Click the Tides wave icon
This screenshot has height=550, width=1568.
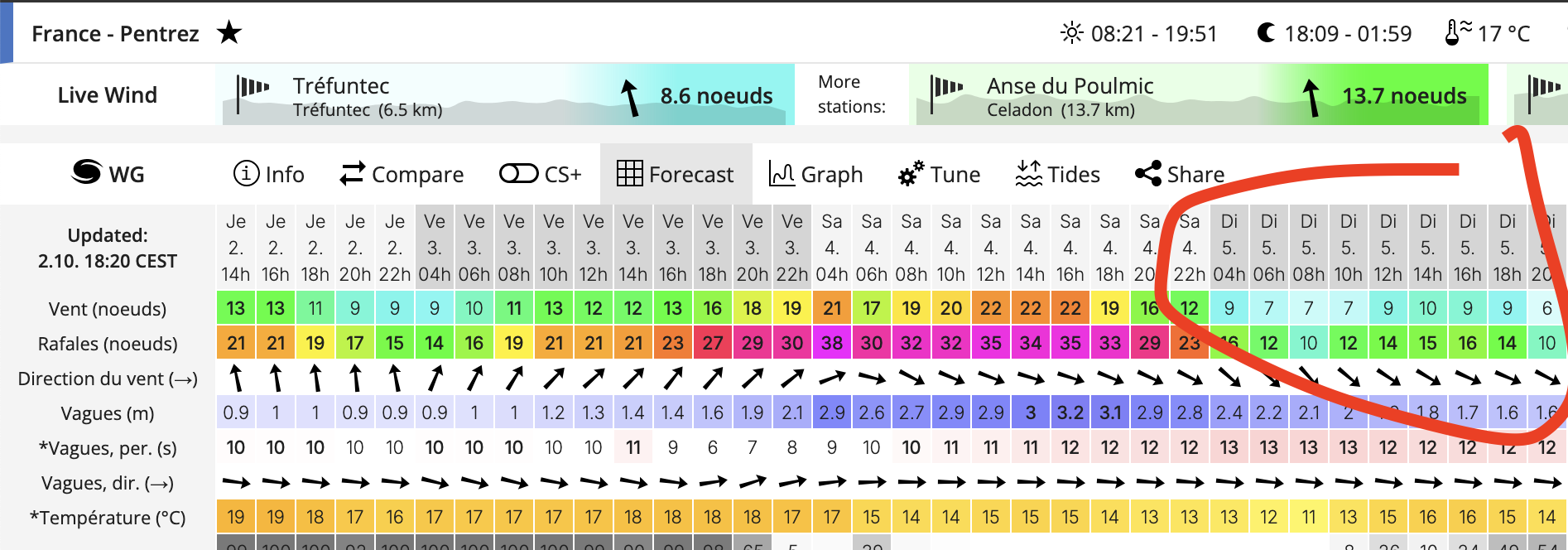[1029, 173]
